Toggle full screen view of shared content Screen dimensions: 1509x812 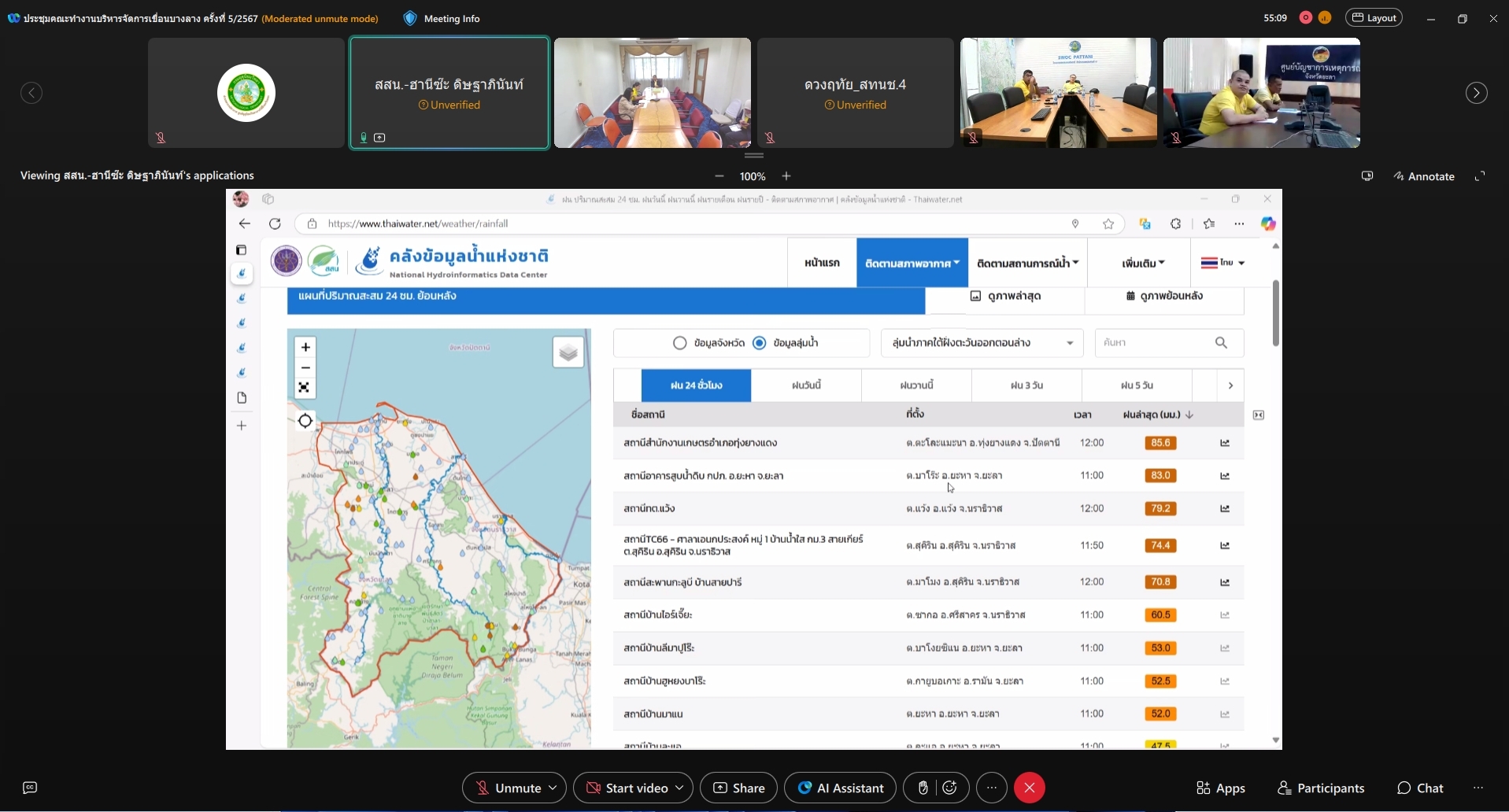coord(1480,176)
